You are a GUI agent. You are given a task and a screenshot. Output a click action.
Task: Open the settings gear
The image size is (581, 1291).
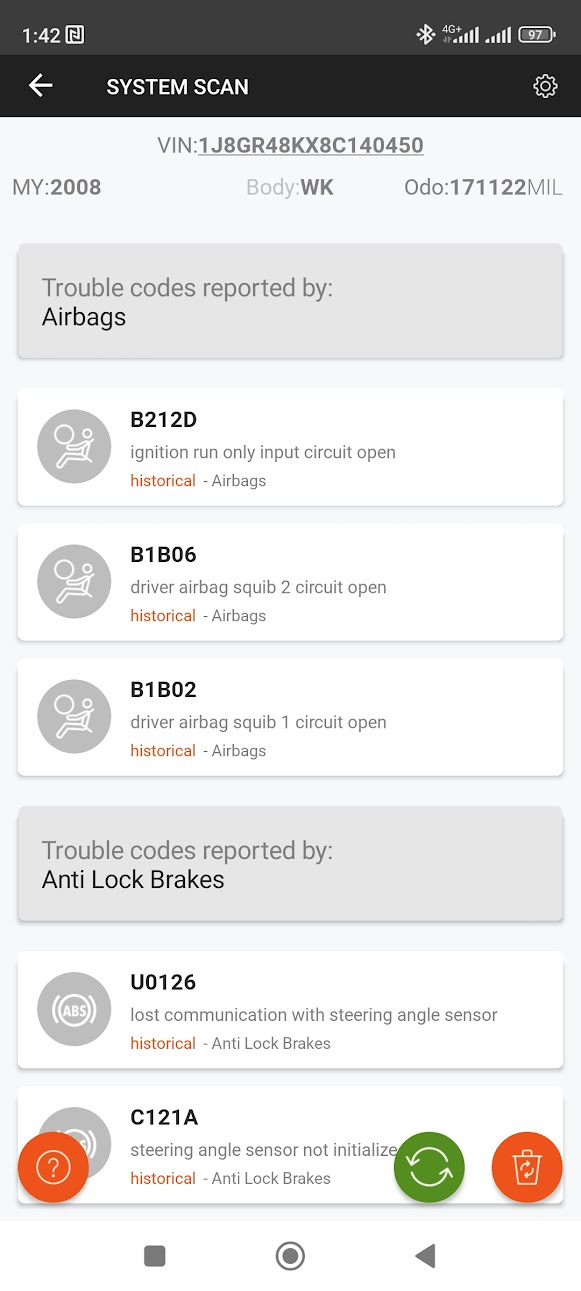click(545, 86)
